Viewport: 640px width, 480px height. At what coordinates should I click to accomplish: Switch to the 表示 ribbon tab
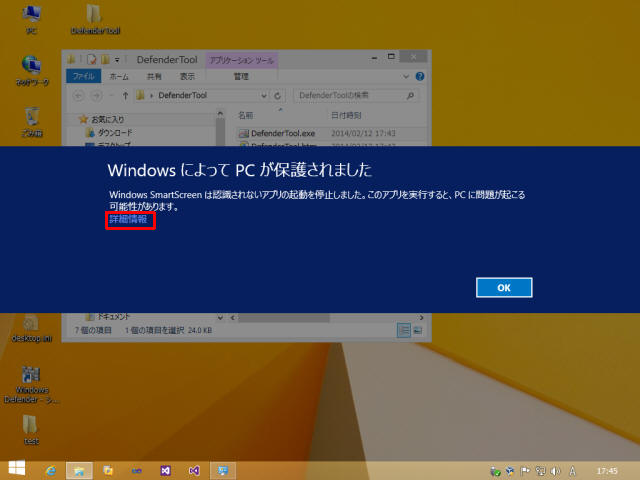187,76
